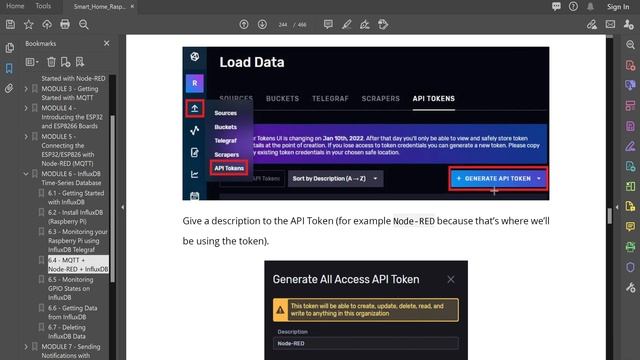640x360 pixels.
Task: Open the share with others icon
Action: pos(629,24)
